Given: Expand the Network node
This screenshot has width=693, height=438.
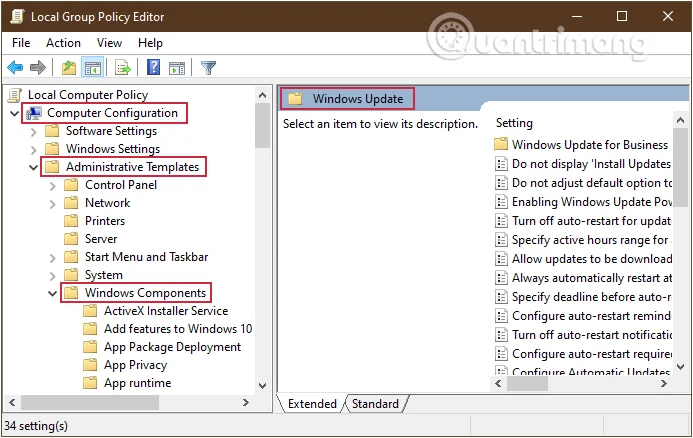Looking at the screenshot, I should point(53,204).
